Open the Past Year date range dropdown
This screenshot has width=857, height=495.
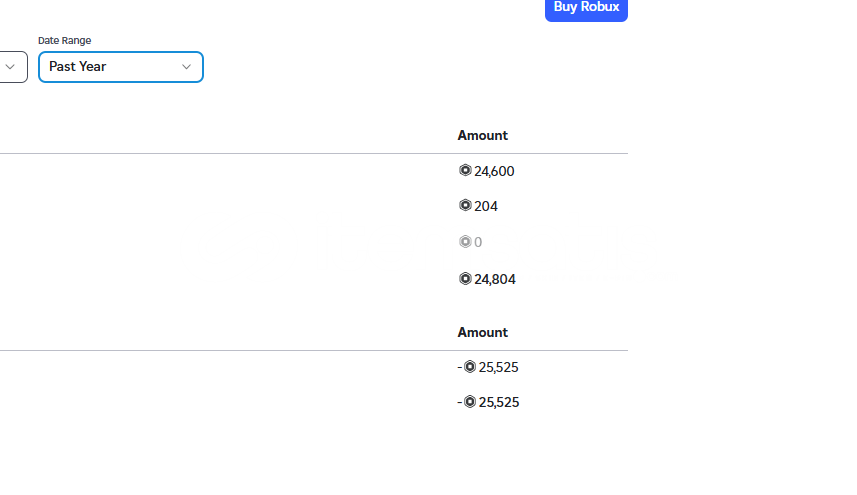click(121, 67)
